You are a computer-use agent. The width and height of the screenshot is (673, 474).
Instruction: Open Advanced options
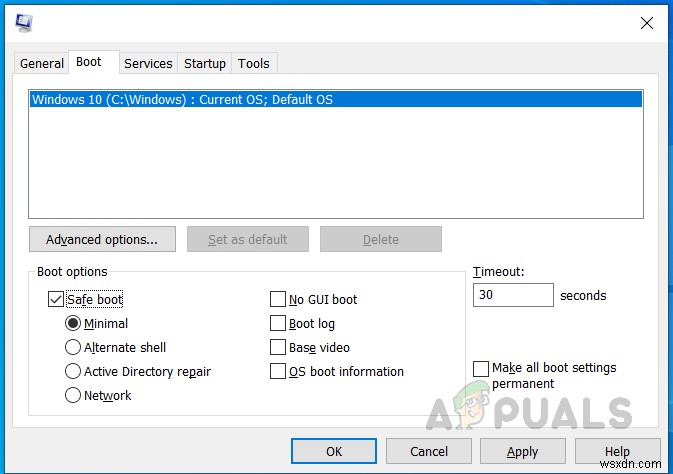[x=102, y=239]
